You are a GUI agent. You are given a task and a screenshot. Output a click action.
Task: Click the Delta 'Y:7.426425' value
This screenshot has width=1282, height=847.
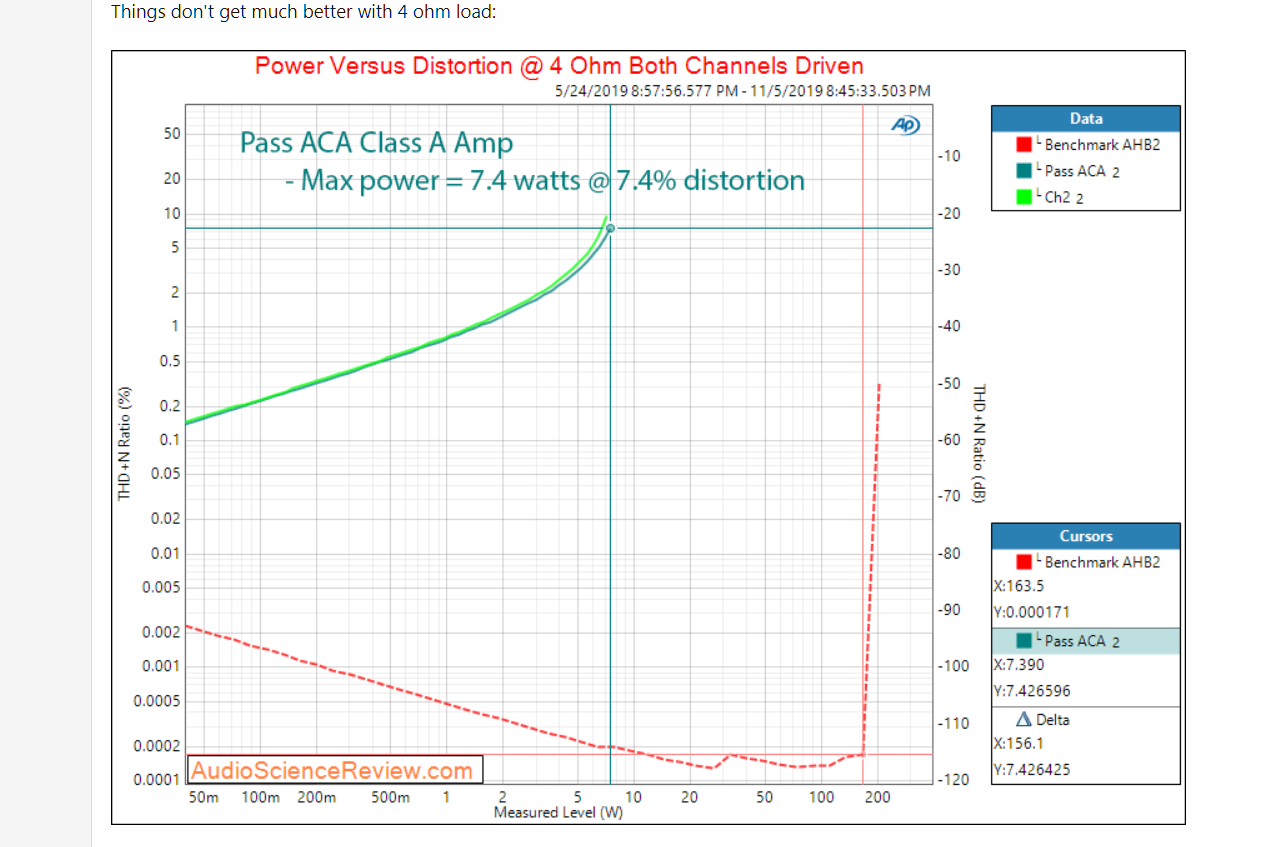click(1032, 770)
